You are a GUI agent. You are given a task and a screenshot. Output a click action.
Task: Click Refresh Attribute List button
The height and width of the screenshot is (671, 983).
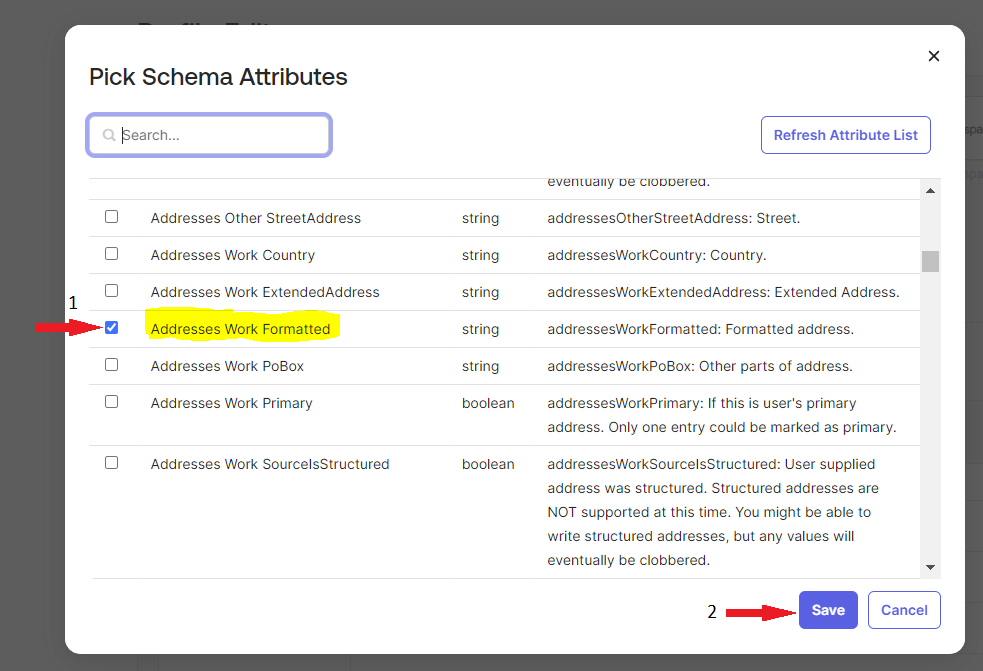click(845, 134)
